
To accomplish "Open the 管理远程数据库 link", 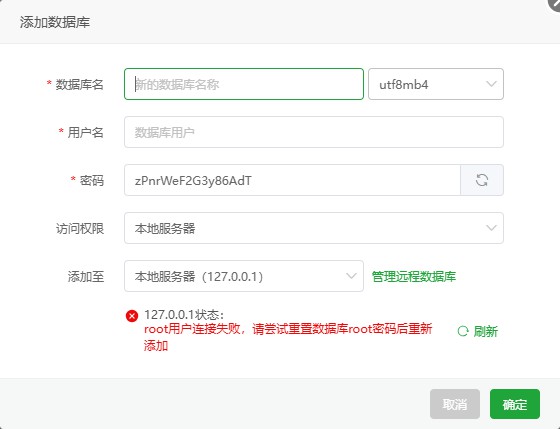I will 414,276.
